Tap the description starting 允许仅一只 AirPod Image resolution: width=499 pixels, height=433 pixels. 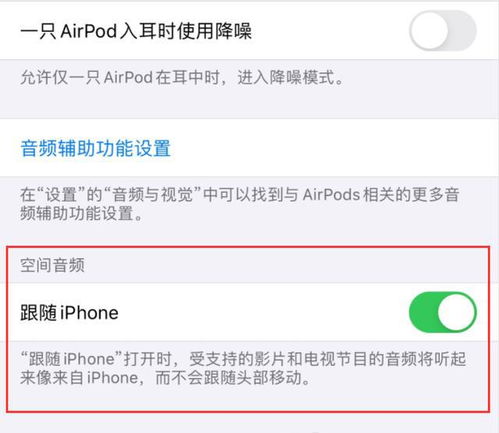182,78
